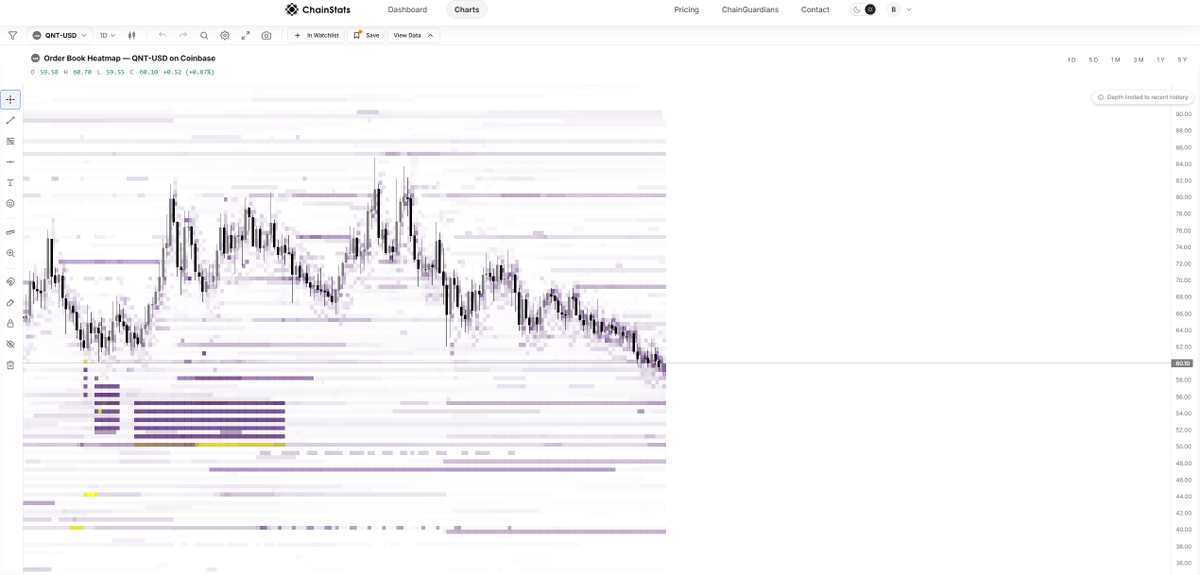
Task: Open the Pricing page
Action: 687,10
